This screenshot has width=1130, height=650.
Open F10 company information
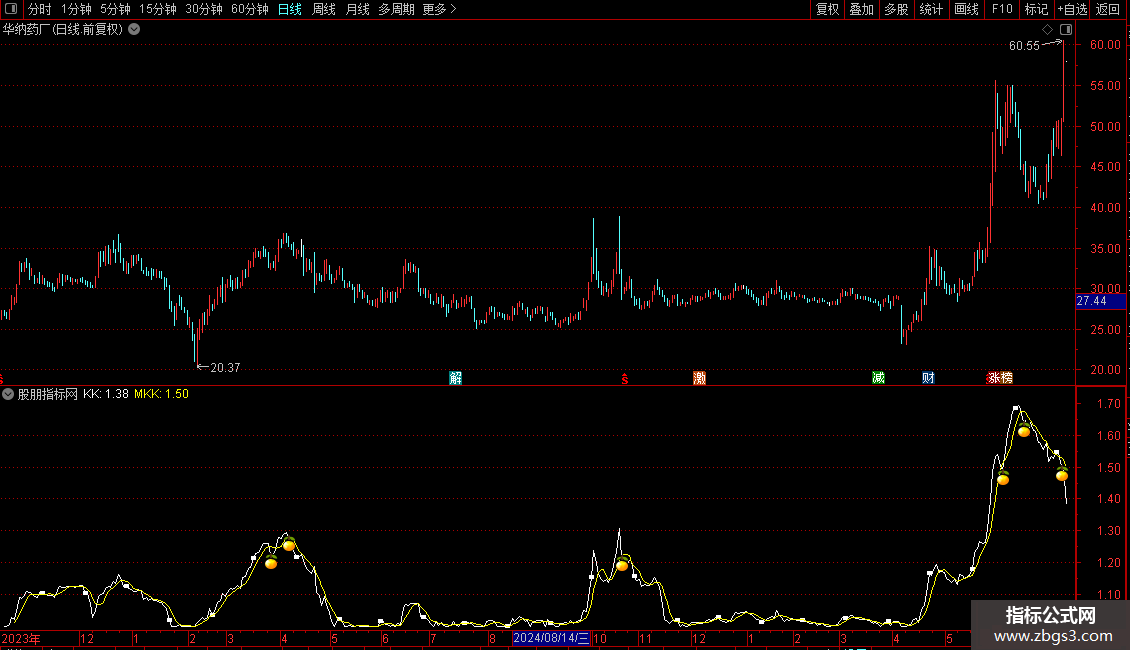(x=1002, y=9)
